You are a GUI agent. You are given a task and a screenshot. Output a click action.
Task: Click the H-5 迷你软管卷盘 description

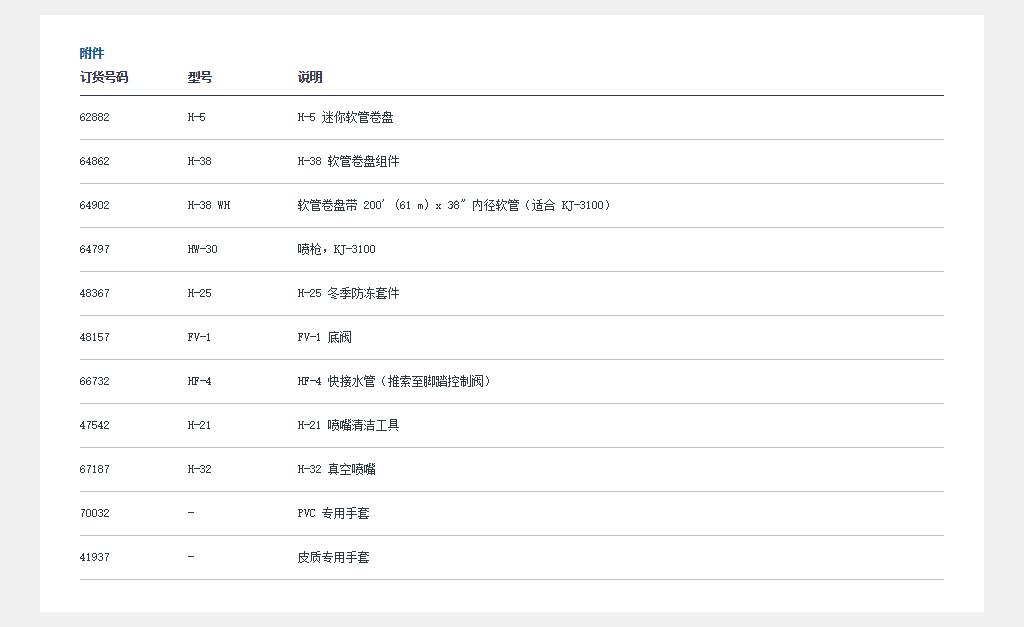345,117
